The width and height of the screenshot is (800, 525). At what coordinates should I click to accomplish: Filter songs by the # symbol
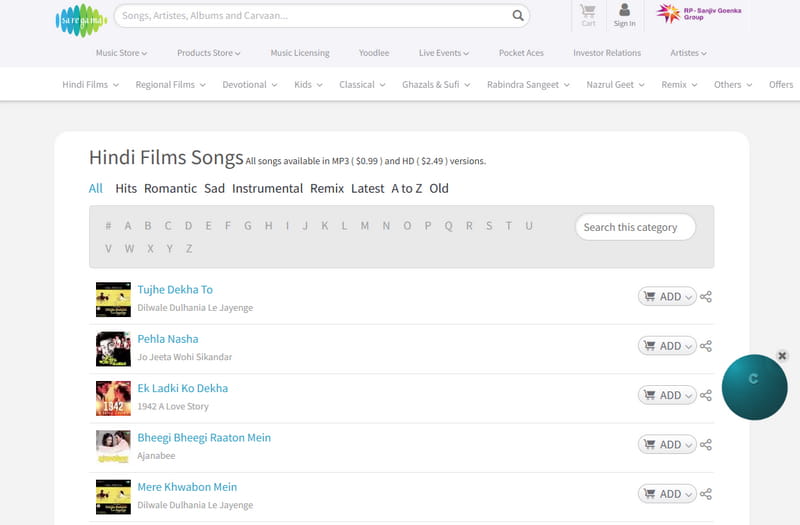tap(108, 226)
